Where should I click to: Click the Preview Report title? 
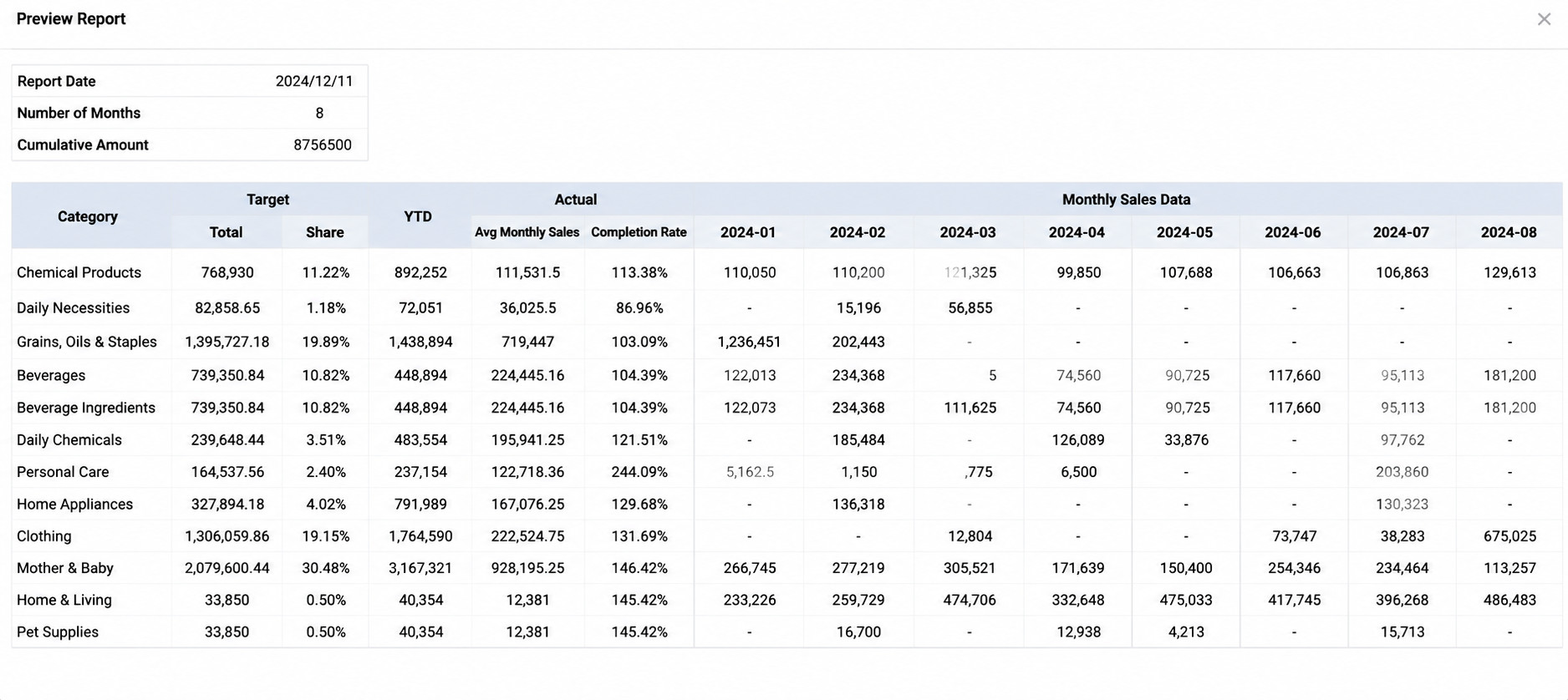71,18
